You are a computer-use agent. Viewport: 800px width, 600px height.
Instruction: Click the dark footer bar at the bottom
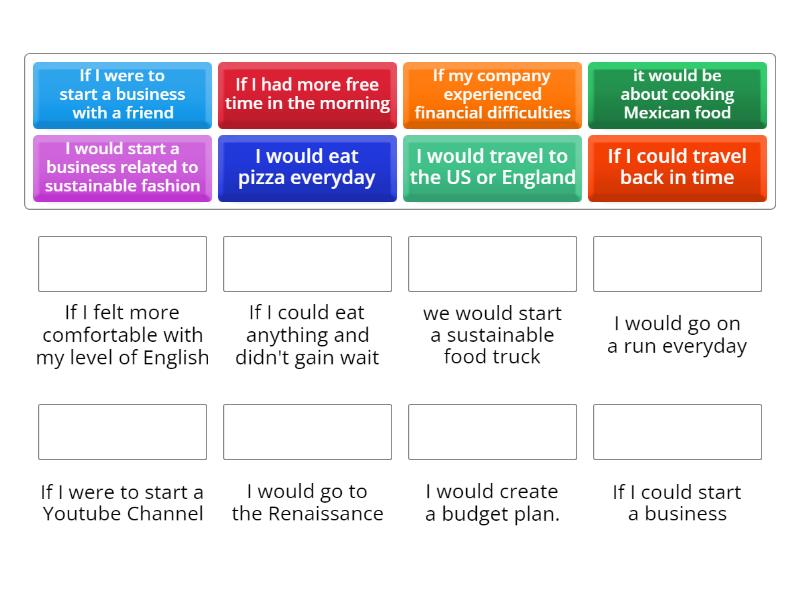(x=400, y=592)
